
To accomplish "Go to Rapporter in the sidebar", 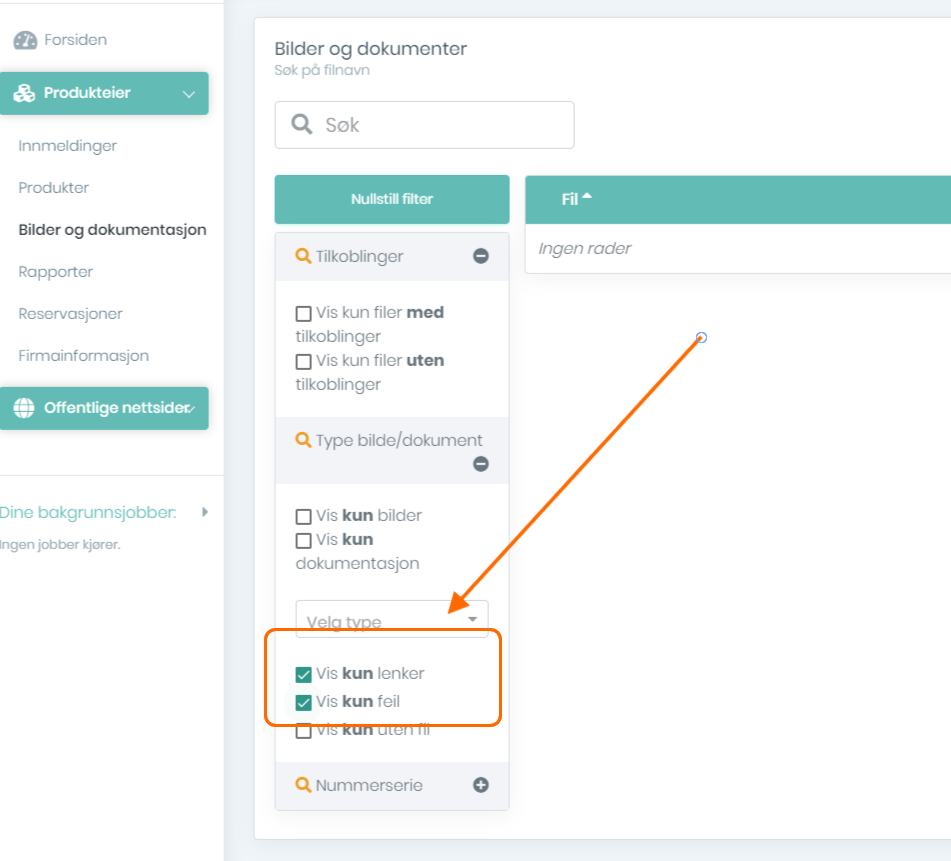I will pos(56,272).
